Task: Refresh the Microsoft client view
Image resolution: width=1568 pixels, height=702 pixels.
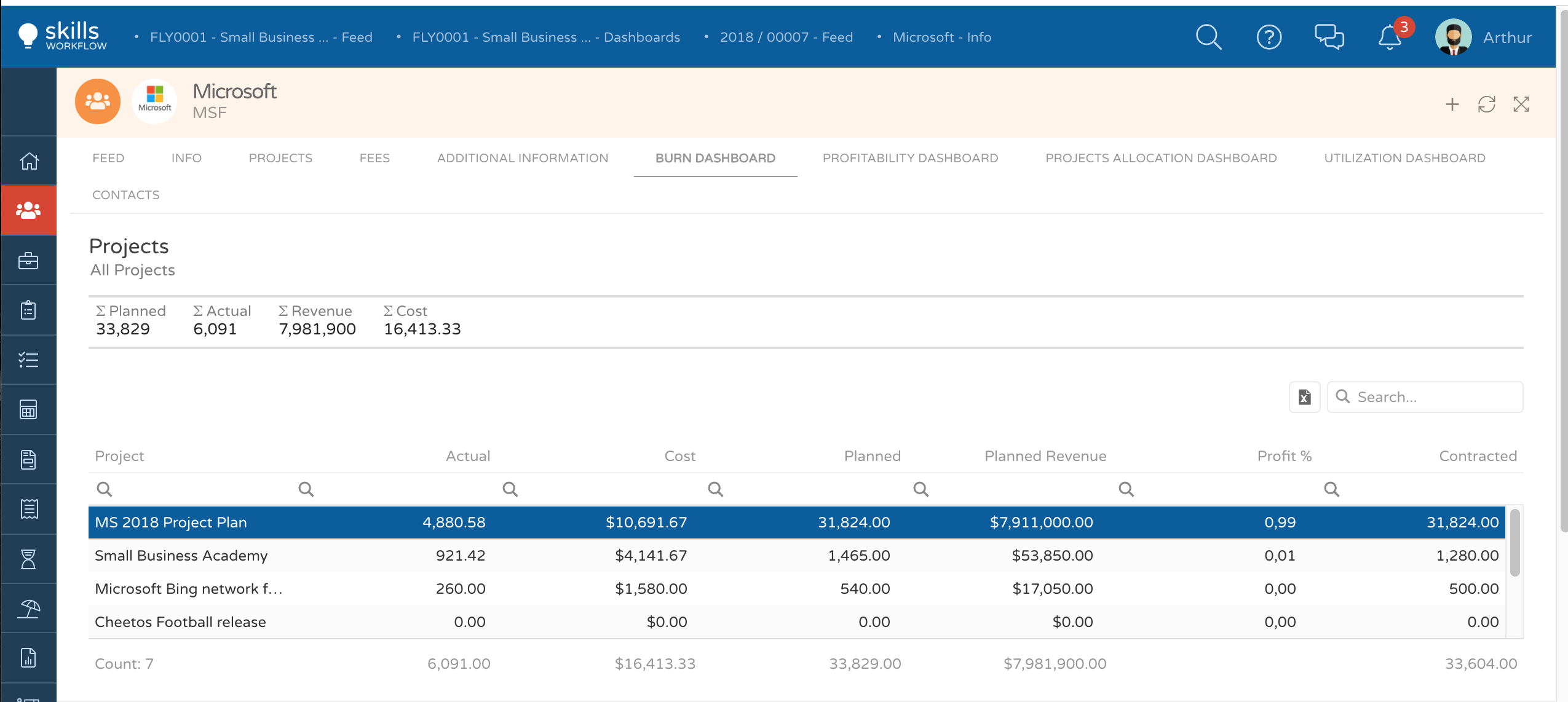Action: tap(1486, 105)
